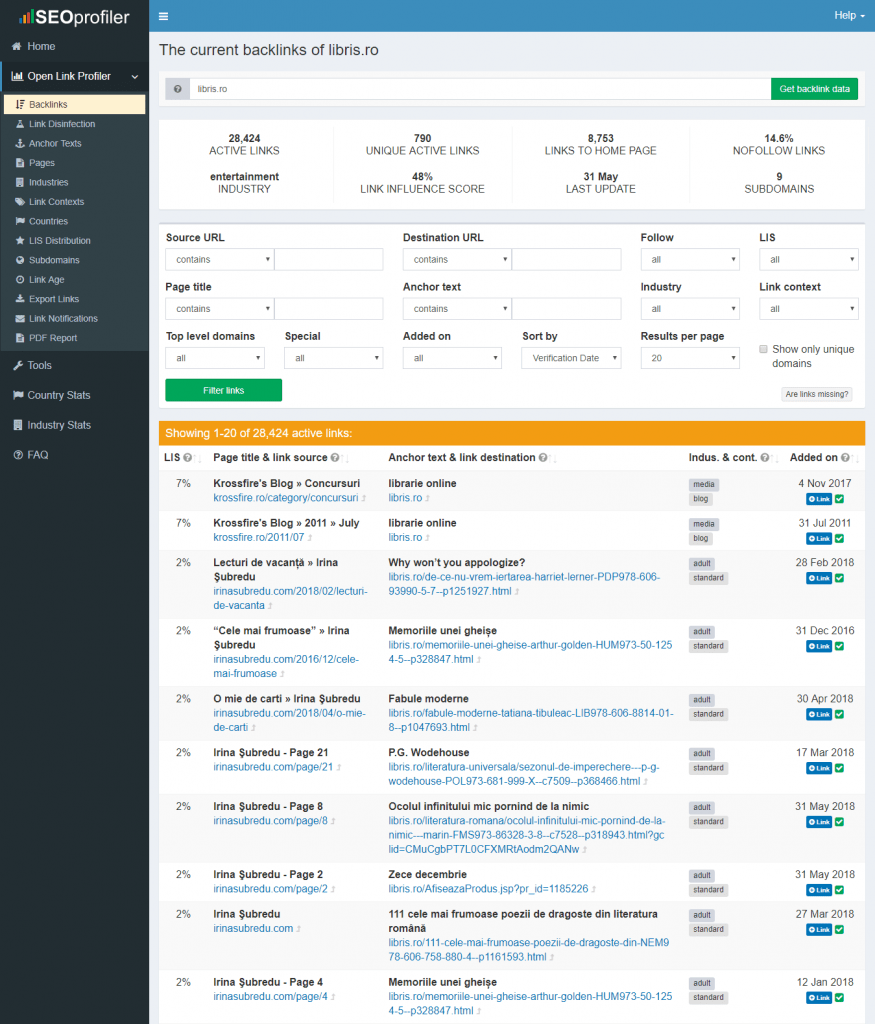Click the SEOprofiler logo

click(x=74, y=17)
